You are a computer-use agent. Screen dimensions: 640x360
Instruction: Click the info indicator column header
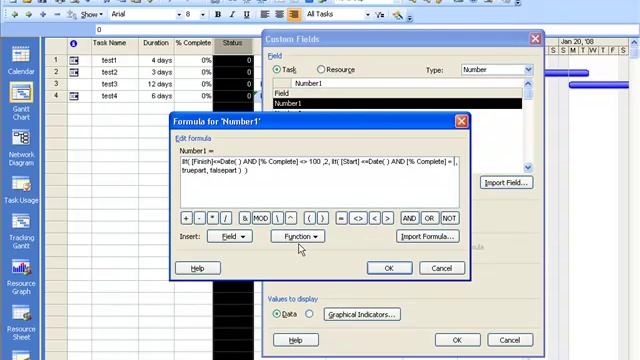[x=73, y=44]
